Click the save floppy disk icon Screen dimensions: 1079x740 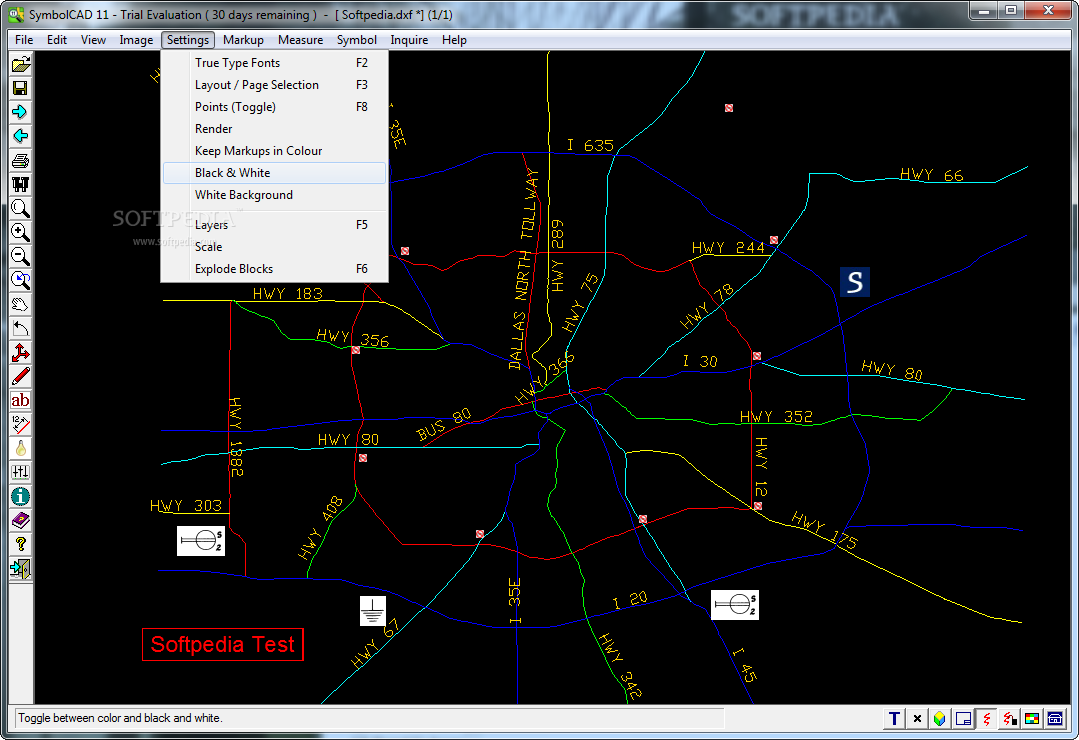[21, 88]
